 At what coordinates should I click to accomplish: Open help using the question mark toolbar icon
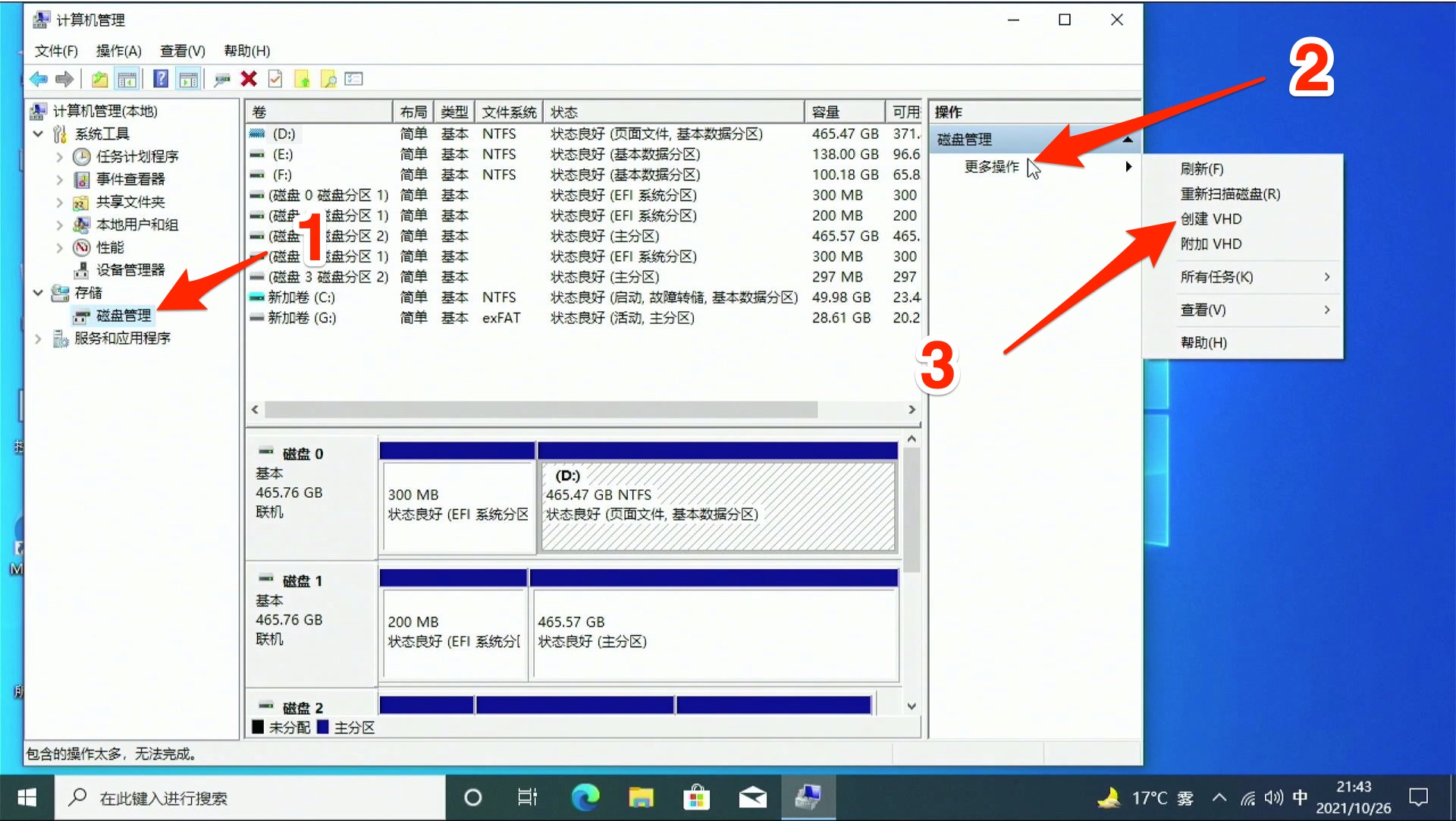coord(160,79)
